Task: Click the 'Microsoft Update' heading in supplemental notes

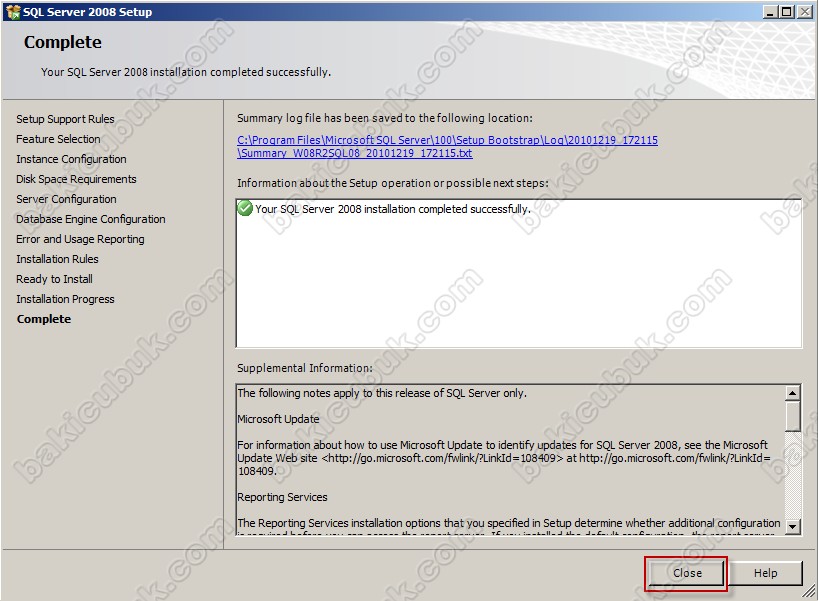Action: 278,419
